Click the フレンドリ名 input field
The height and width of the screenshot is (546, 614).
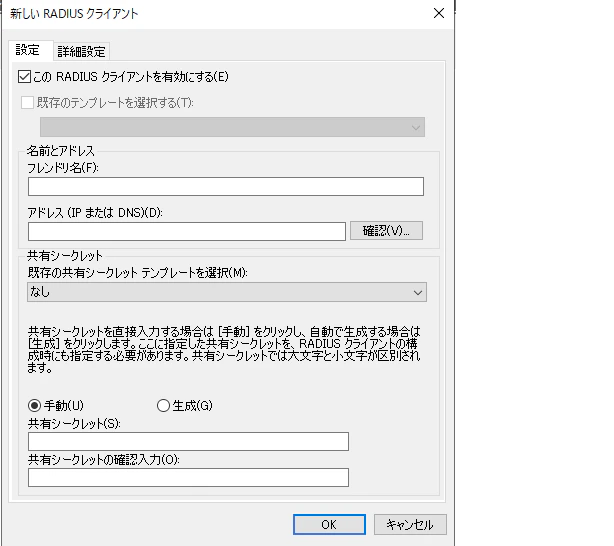point(226,186)
